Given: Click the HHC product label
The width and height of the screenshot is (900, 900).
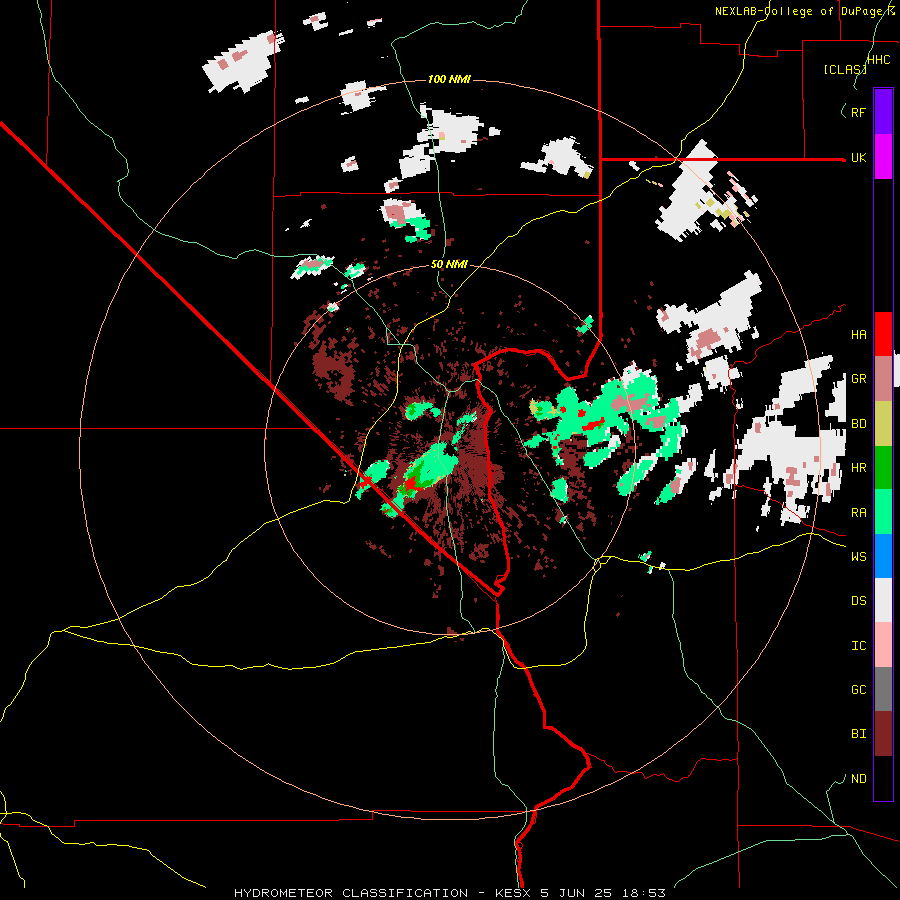Looking at the screenshot, I should tap(878, 59).
